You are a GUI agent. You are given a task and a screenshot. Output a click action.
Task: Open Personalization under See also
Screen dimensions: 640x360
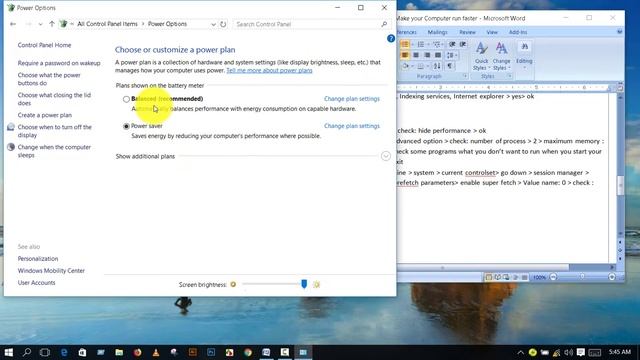(38, 258)
